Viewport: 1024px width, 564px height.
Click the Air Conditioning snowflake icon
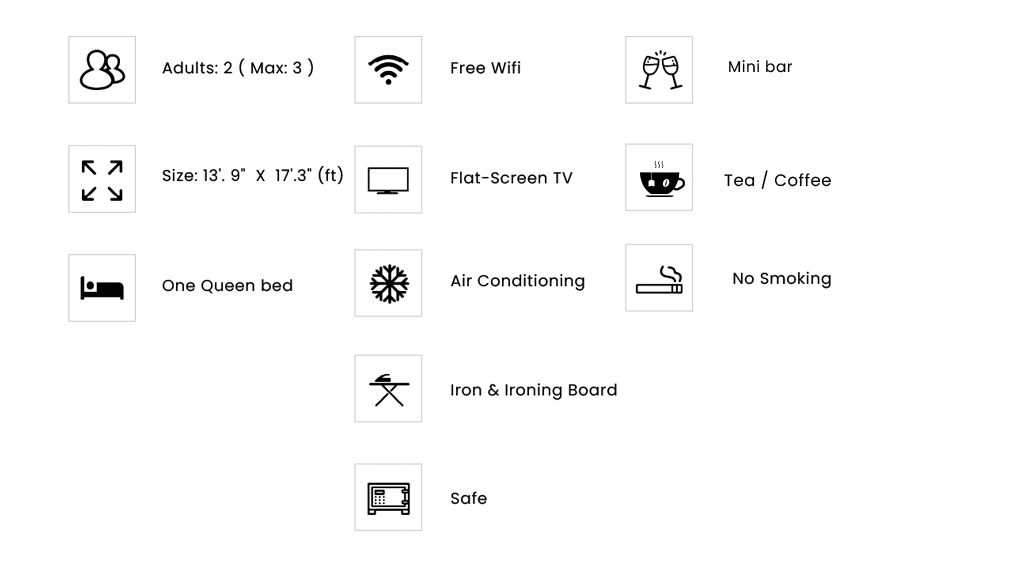(388, 283)
